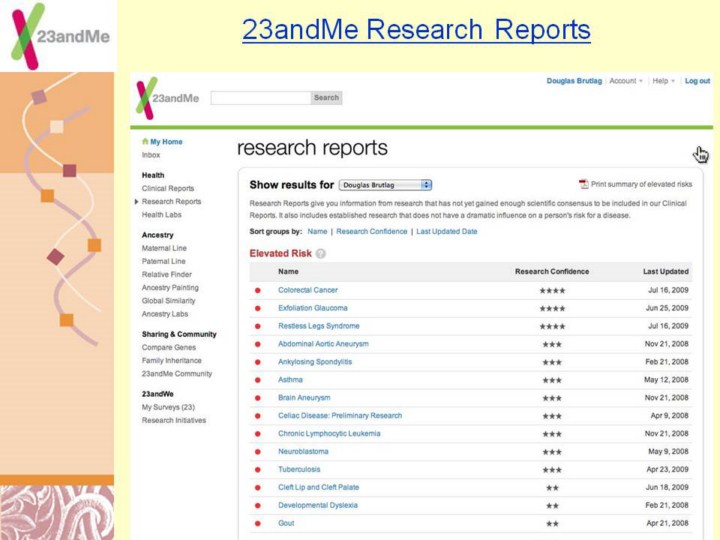Open Clinical Reports in the sidebar
This screenshot has height=540, width=720.
click(168, 188)
